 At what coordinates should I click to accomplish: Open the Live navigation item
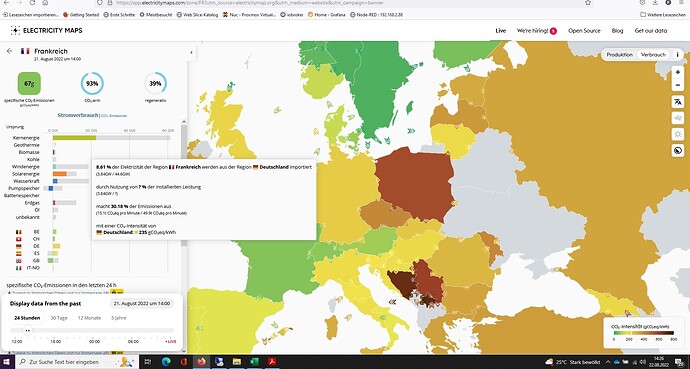coord(501,31)
